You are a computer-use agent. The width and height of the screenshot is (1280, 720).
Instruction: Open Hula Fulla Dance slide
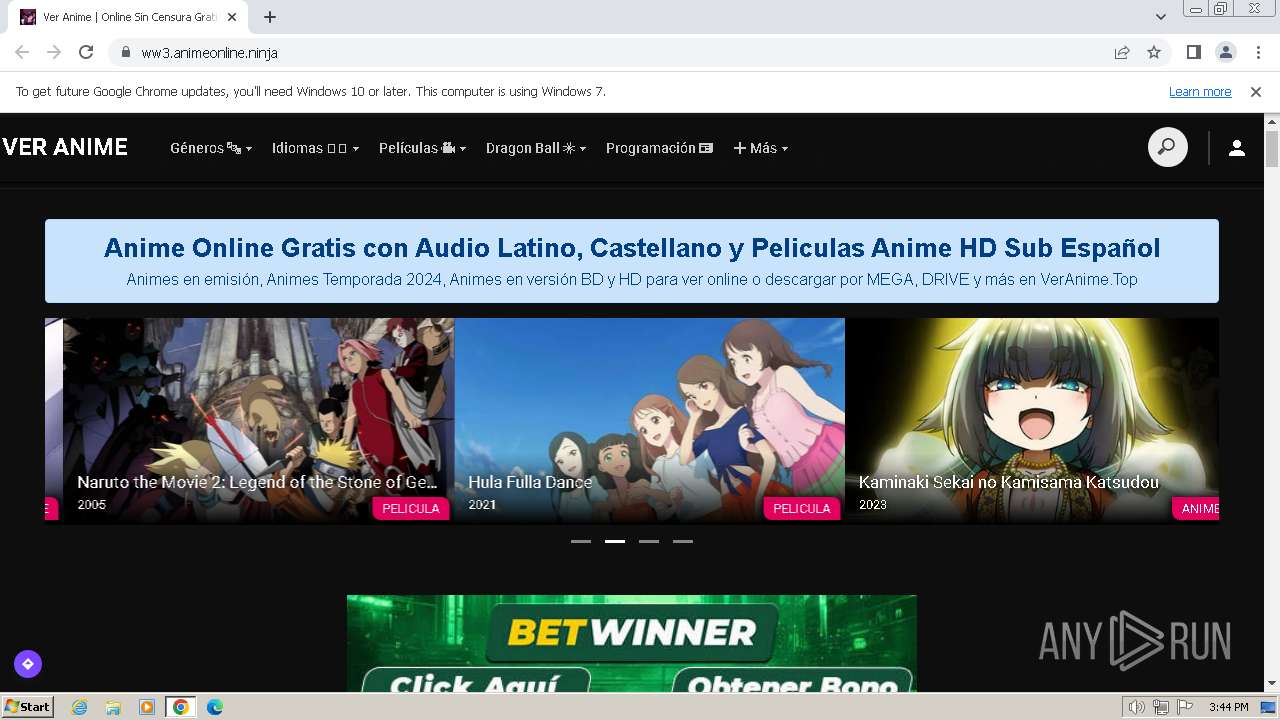point(650,420)
